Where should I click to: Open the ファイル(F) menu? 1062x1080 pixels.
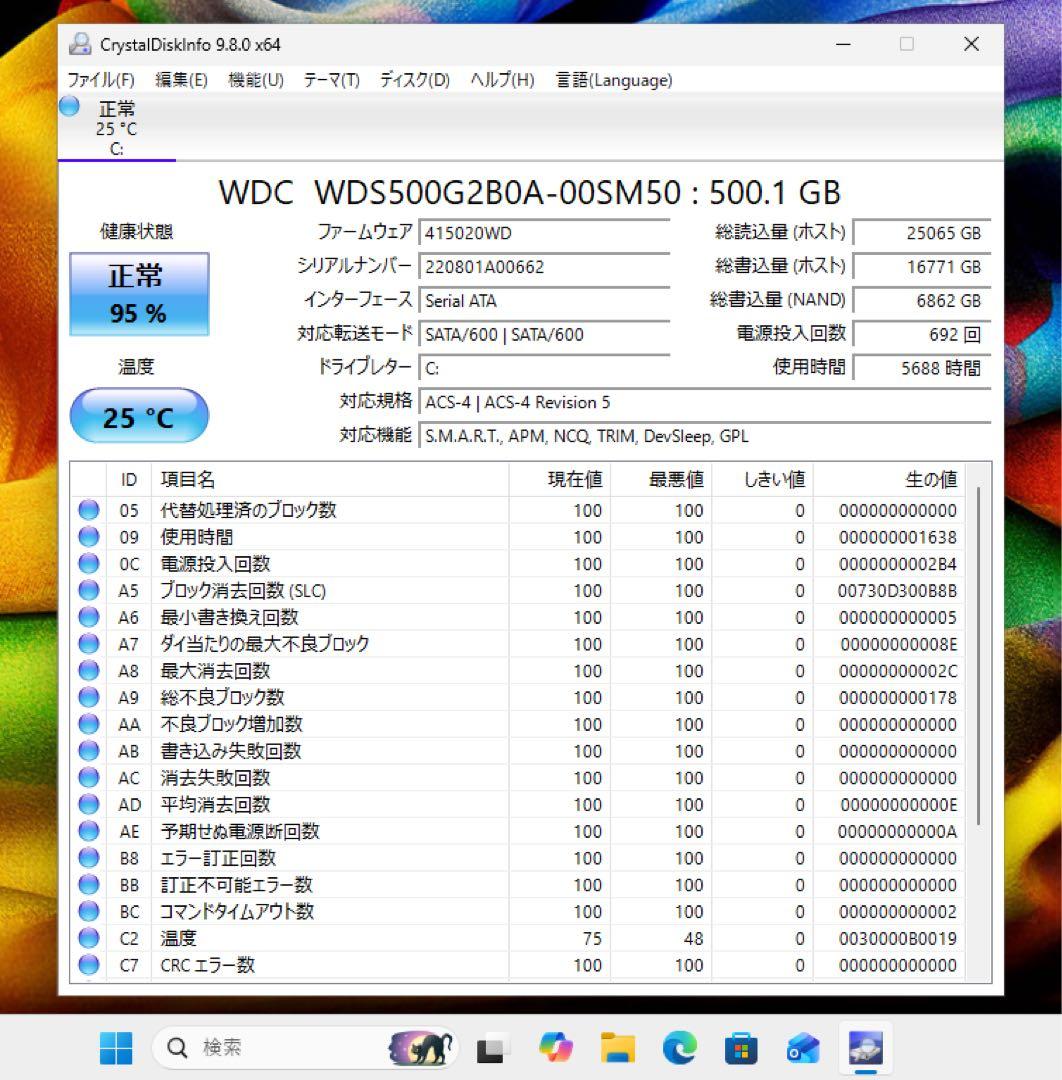[x=101, y=80]
